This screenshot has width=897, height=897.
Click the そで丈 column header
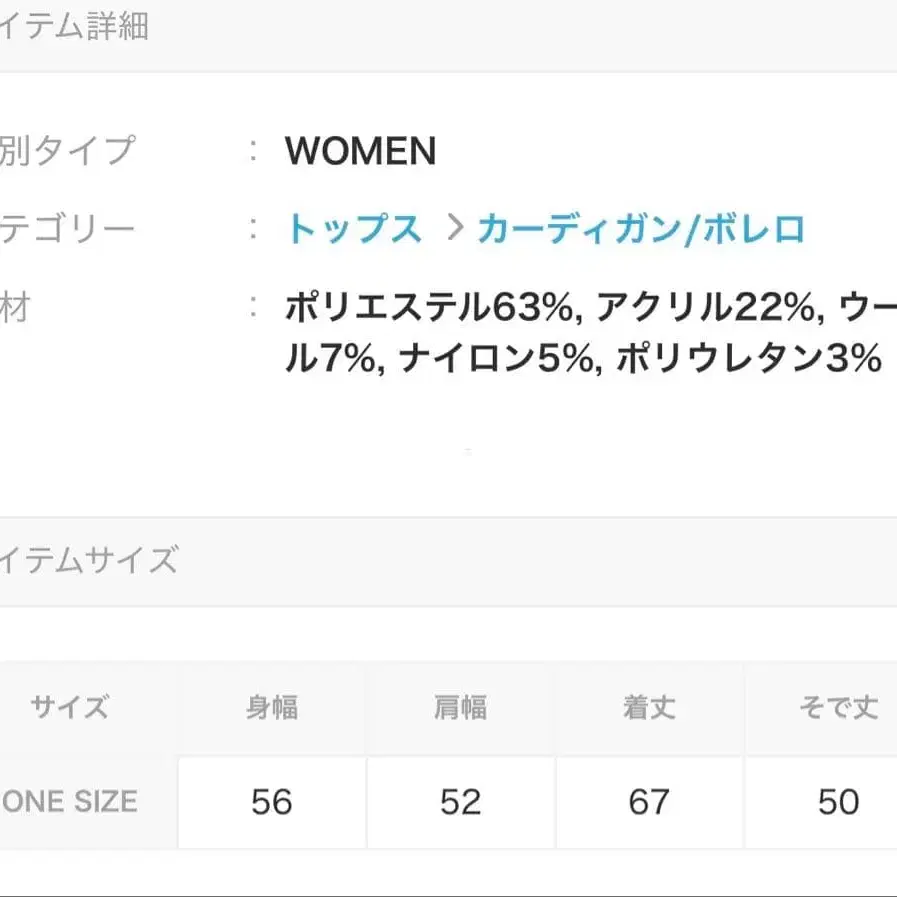(838, 709)
